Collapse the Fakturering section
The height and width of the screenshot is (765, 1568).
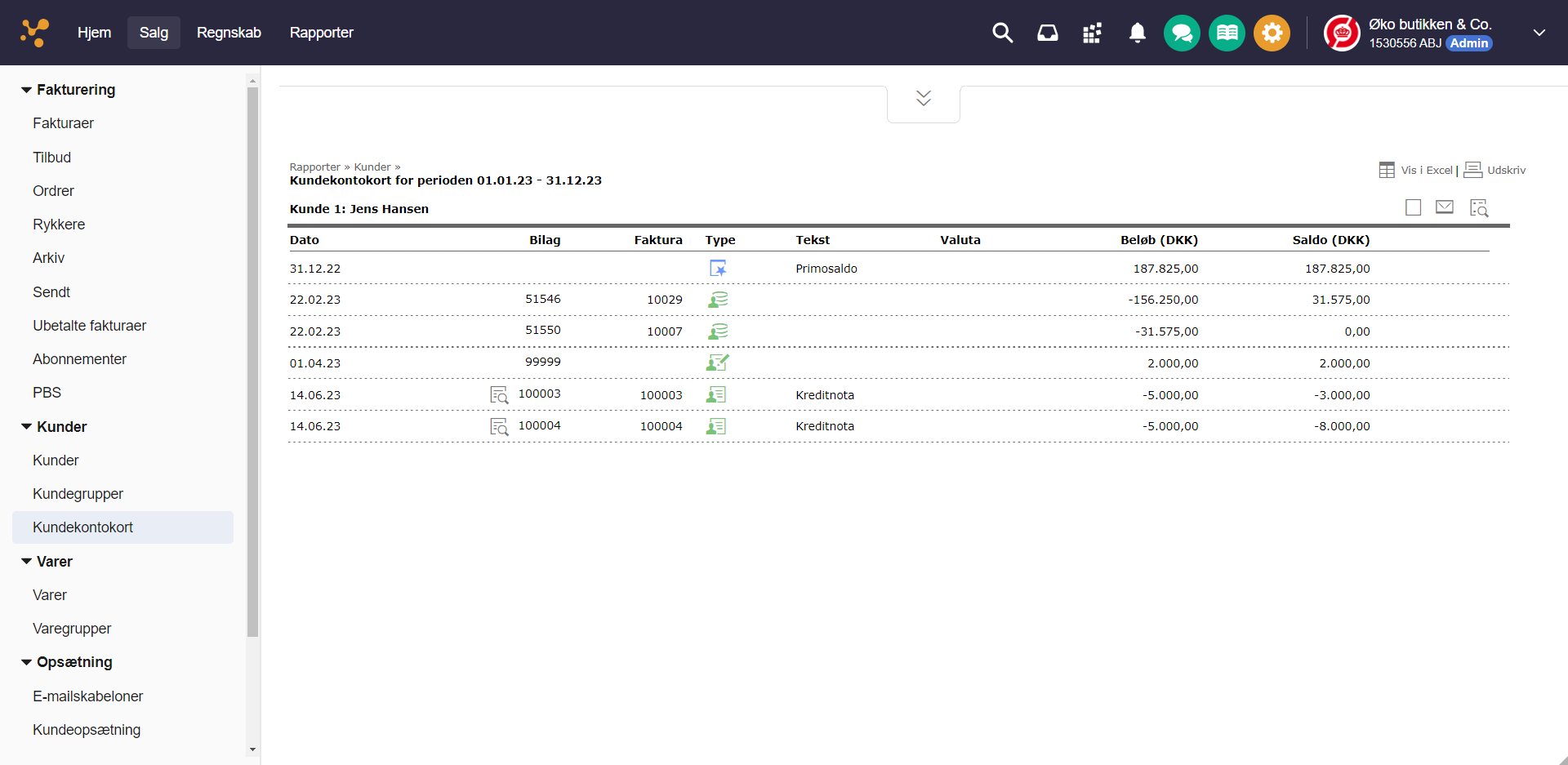27,90
